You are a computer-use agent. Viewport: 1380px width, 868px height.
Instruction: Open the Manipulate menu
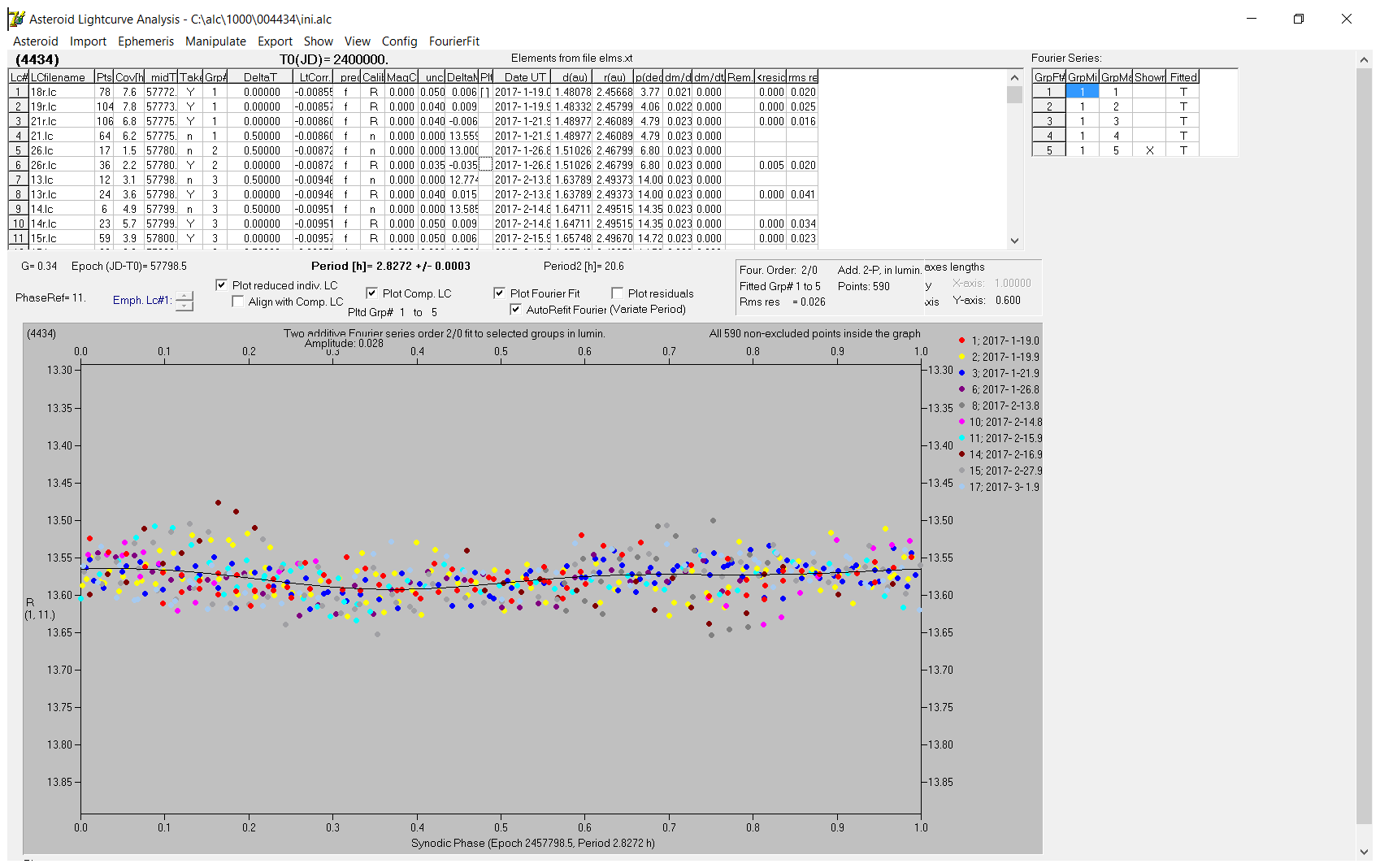pyautogui.click(x=215, y=41)
